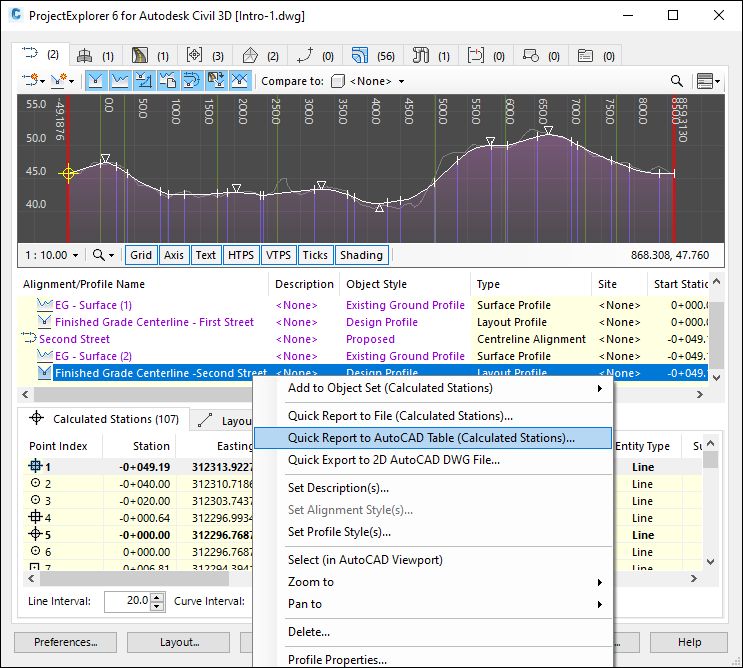The image size is (743, 668).
Task: Toggle the VTPS display button
Action: (278, 255)
